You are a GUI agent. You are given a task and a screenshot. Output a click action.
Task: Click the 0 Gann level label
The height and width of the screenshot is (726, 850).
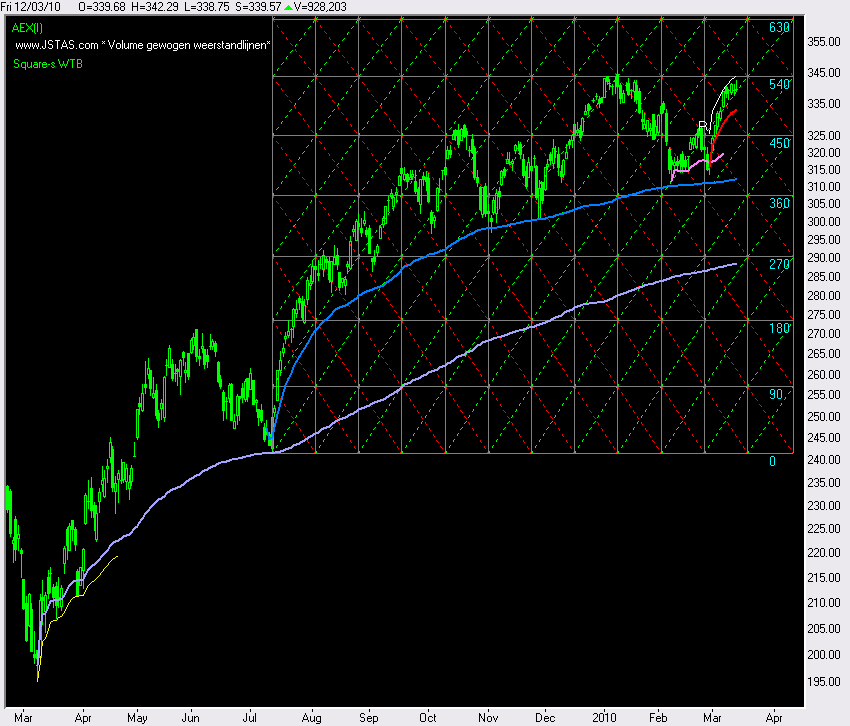coord(772,461)
